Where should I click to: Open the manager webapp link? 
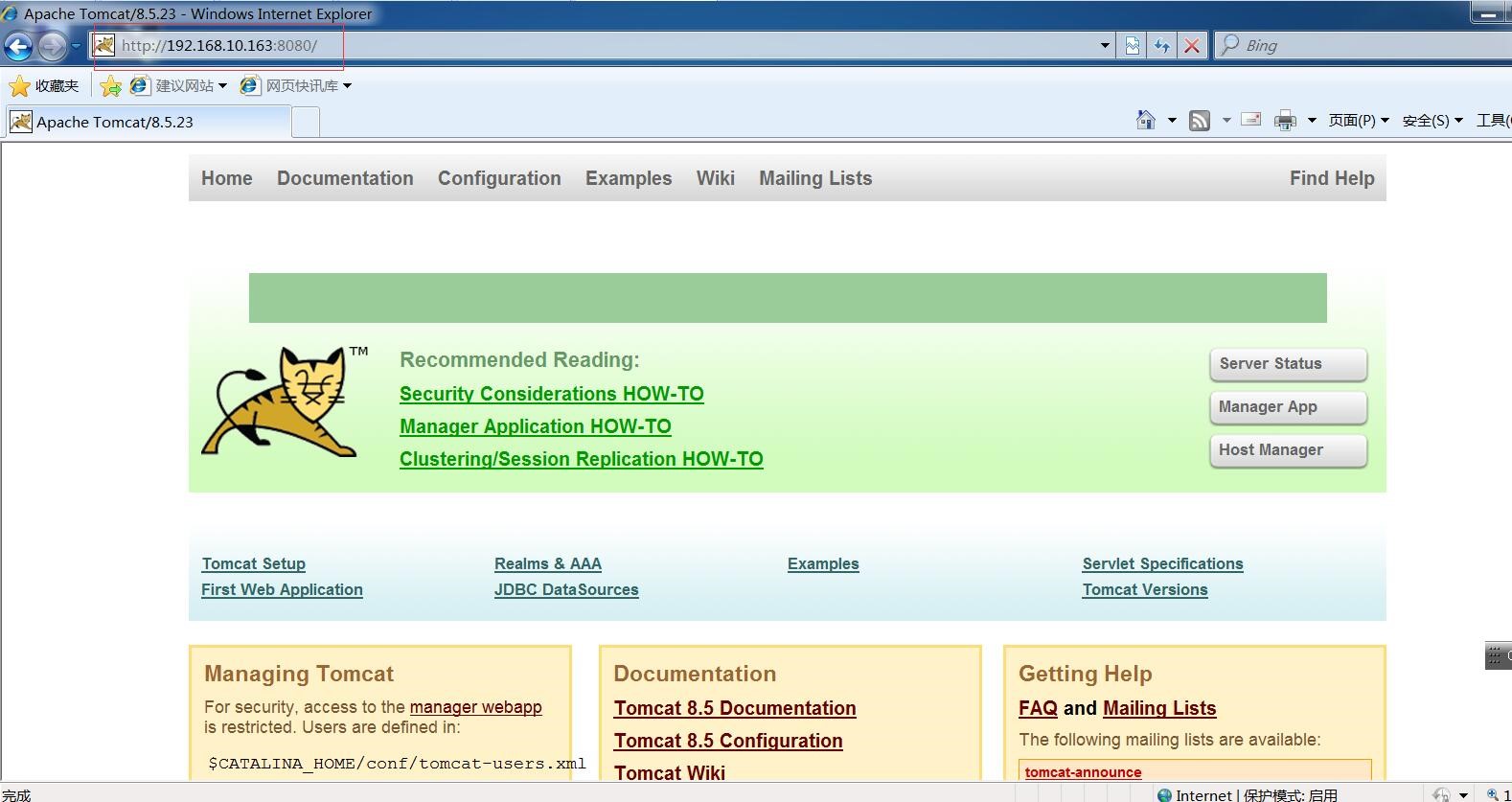click(475, 707)
